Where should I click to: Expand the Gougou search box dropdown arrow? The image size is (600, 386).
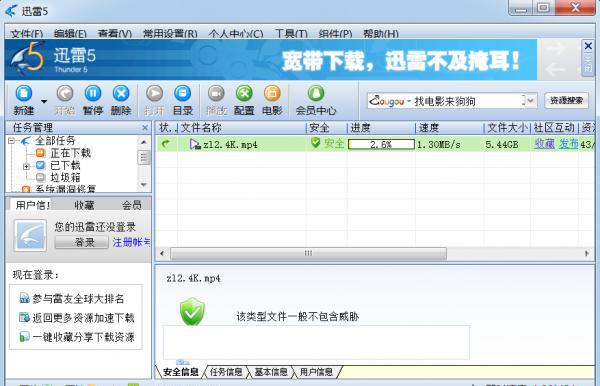pos(530,101)
